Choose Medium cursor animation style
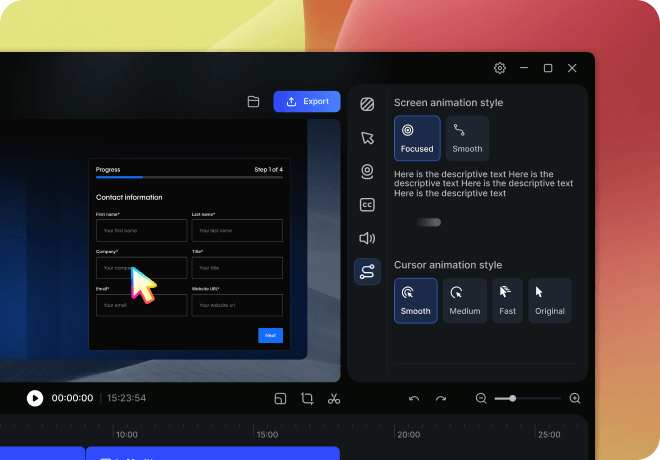This screenshot has height=460, width=660. [465, 300]
